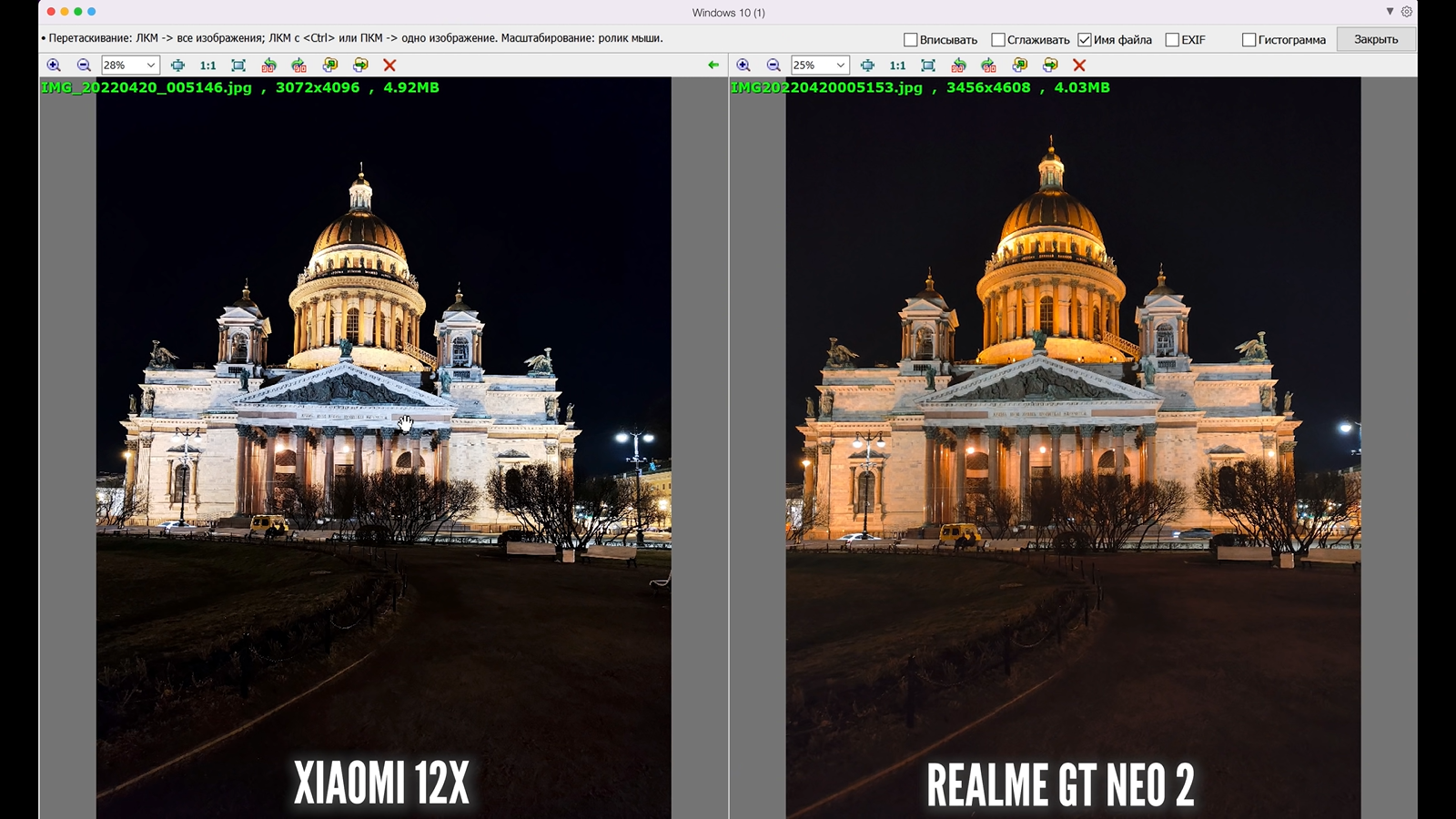Viewport: 1456px width, 819px height.
Task: Toggle the Сглаживать checkbox
Action: (x=998, y=40)
